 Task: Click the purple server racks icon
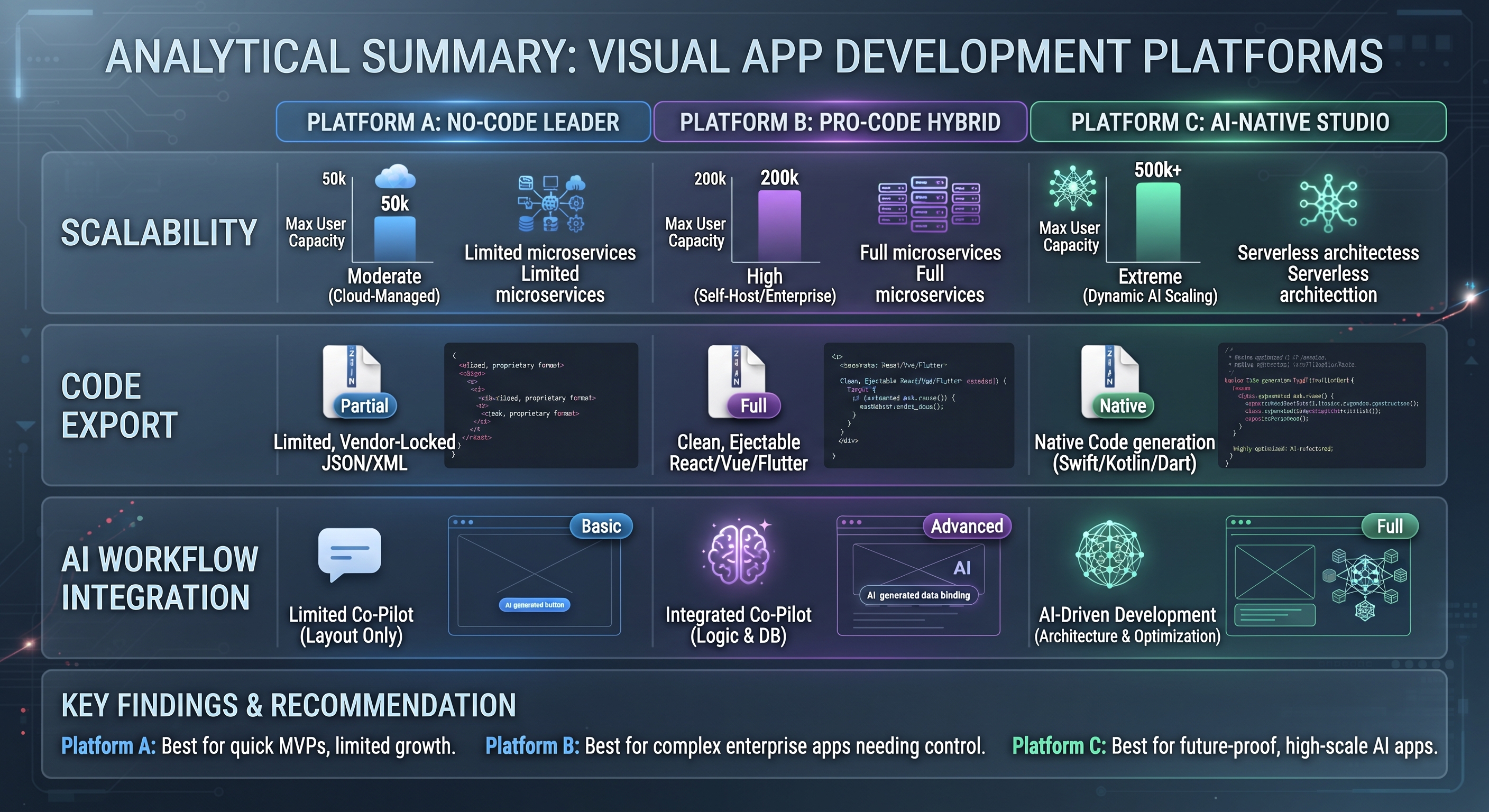coord(929,204)
